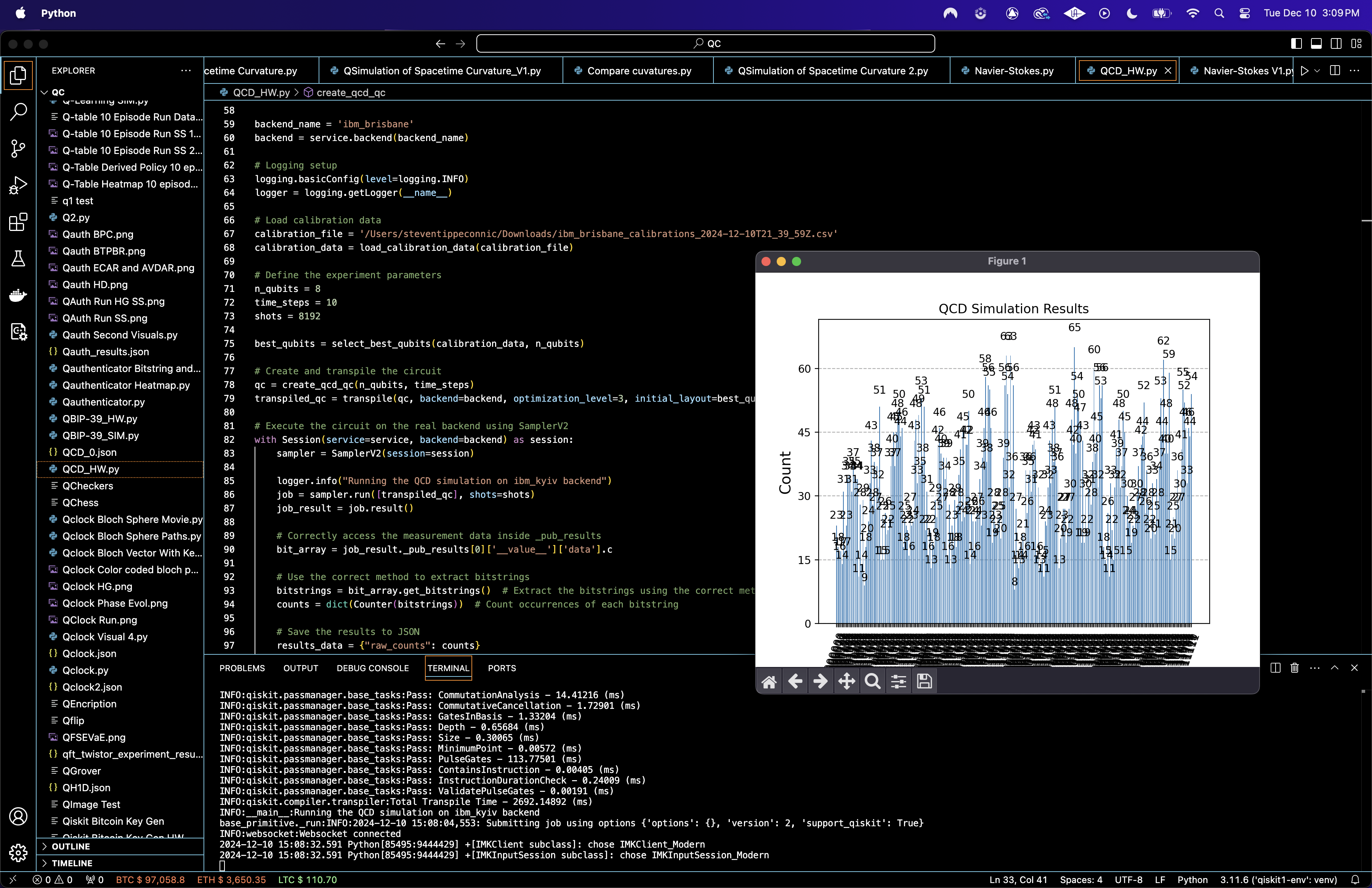Viewport: 1372px width, 888px height.
Task: Select the Zoom magnifier tool in Figure 1
Action: pos(873,681)
